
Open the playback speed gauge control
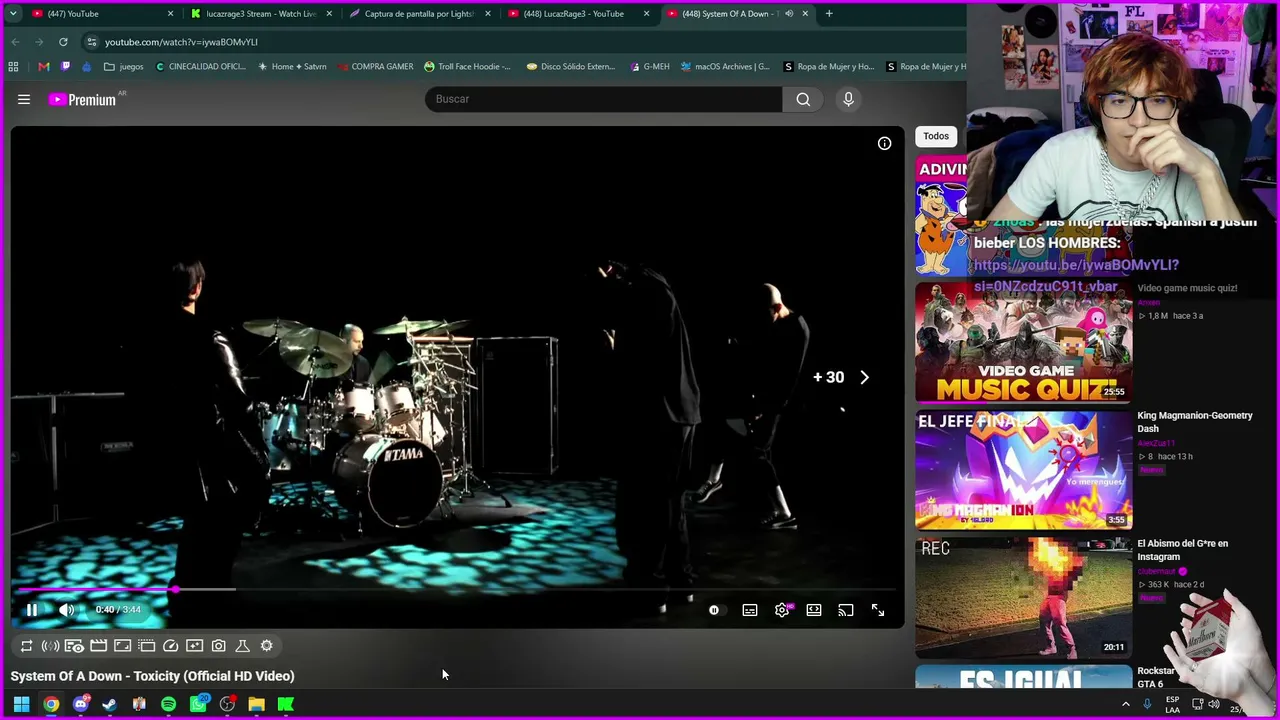171,646
